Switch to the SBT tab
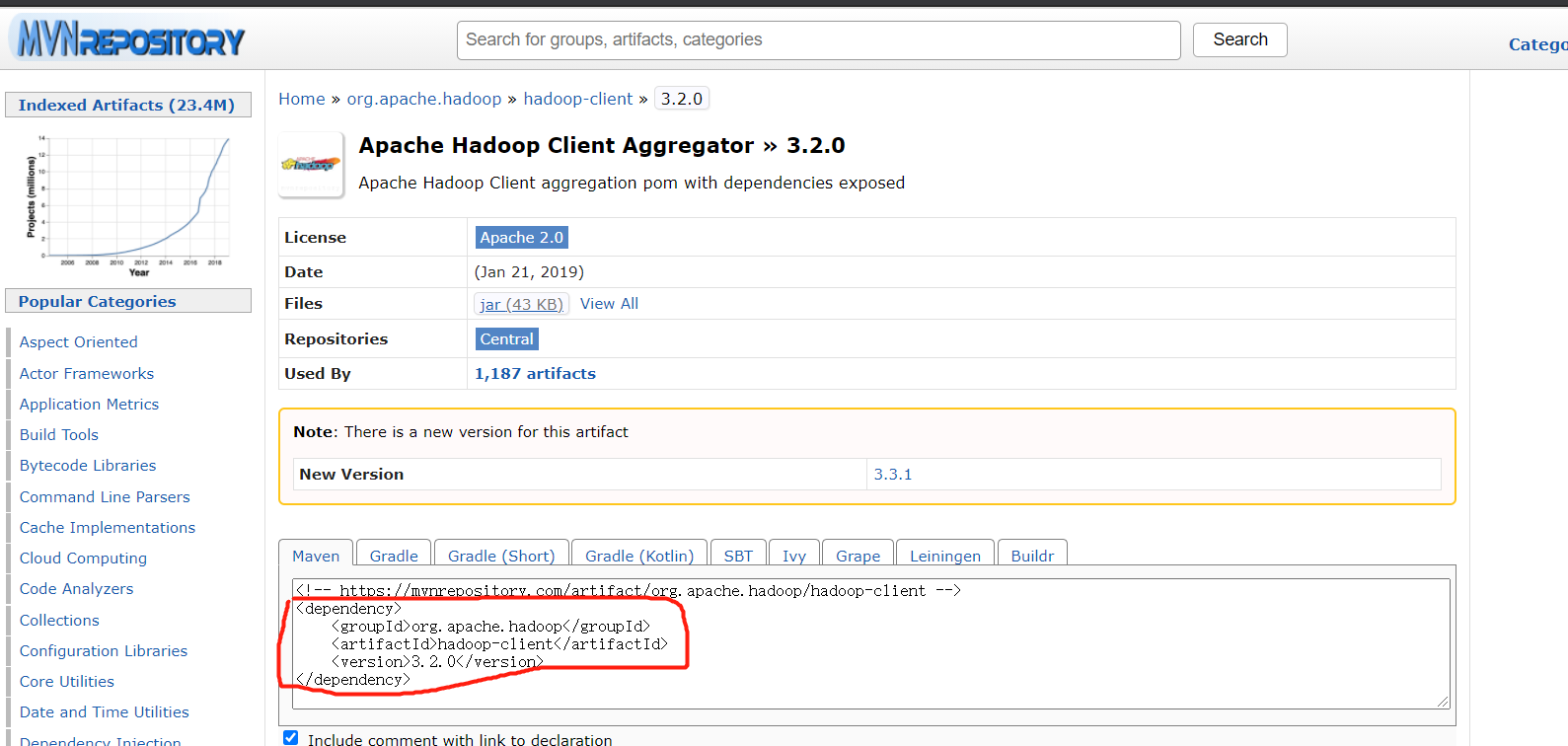Screen dimensions: 1568x746 (x=738, y=556)
